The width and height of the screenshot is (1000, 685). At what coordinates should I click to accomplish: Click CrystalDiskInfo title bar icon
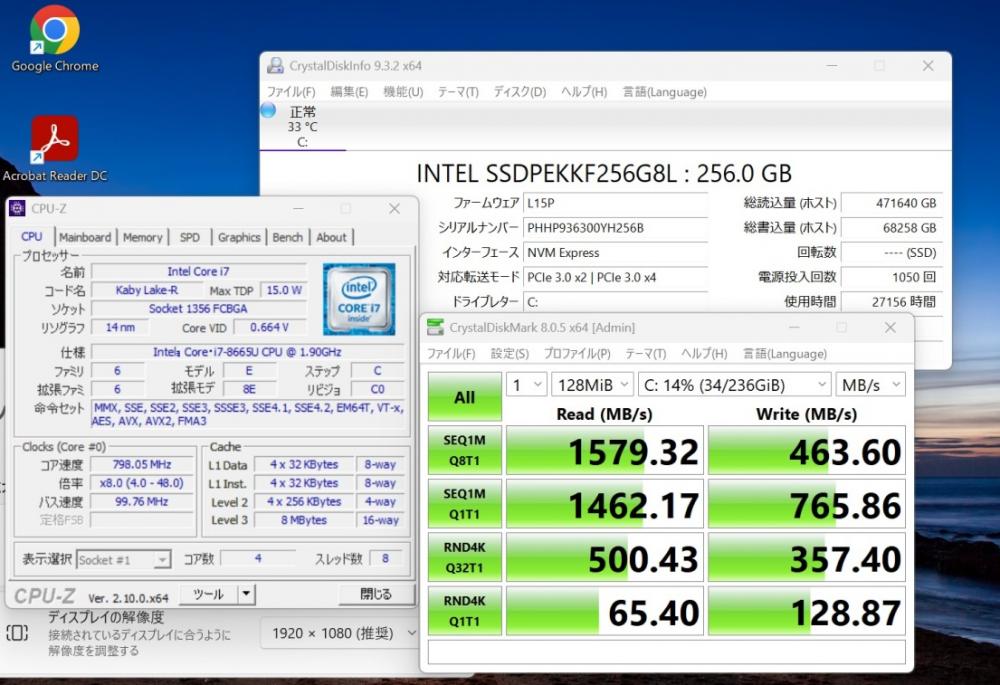coord(276,66)
